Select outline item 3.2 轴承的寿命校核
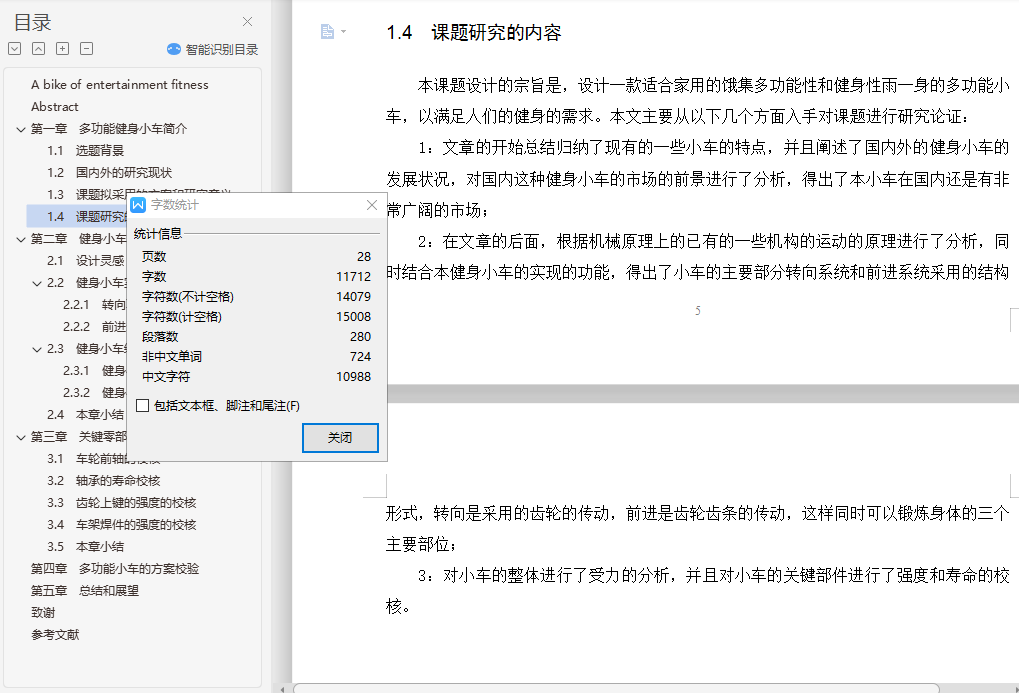Screen dimensions: 1019x693 tap(103, 481)
